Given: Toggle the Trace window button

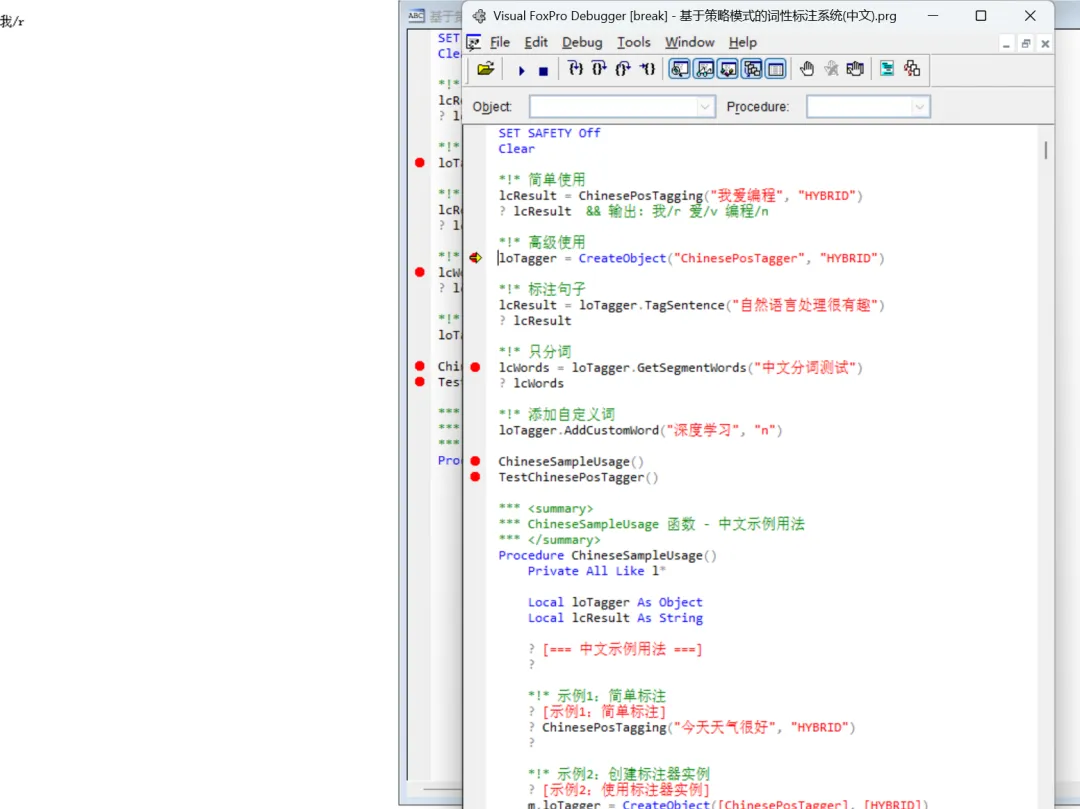Looking at the screenshot, I should click(x=680, y=69).
